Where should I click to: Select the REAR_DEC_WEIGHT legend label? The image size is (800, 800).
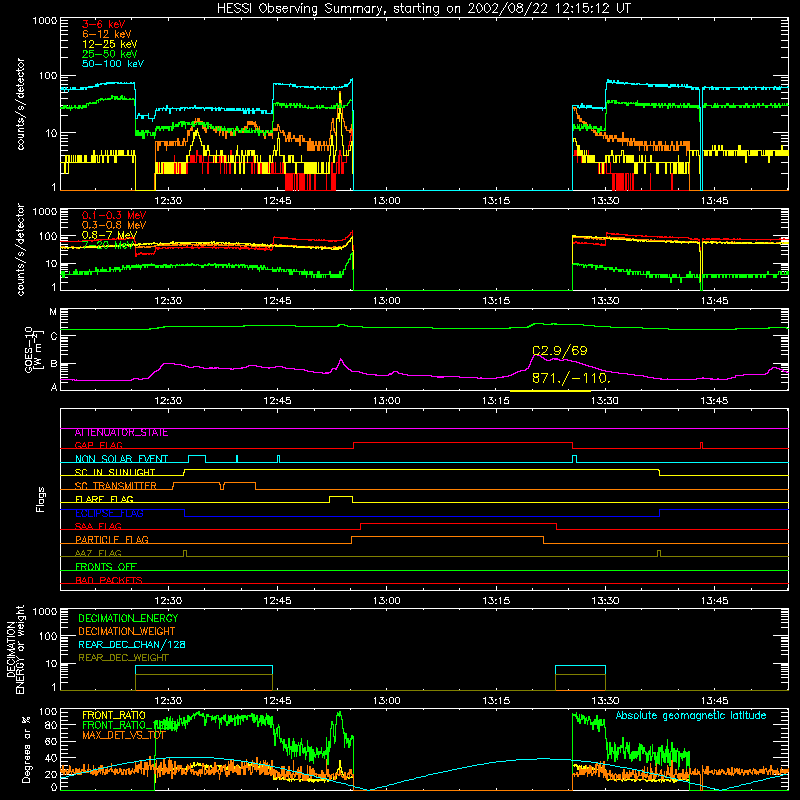click(123, 658)
